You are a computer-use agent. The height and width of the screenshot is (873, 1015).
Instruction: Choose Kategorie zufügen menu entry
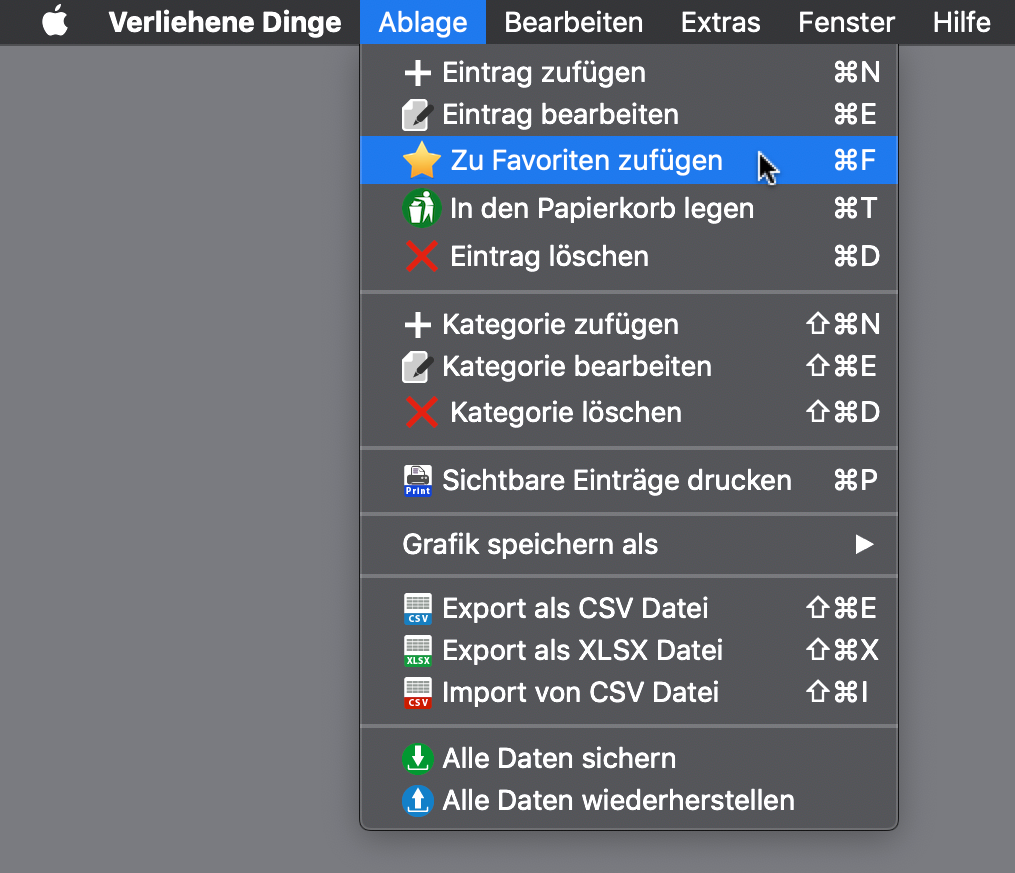(x=560, y=325)
